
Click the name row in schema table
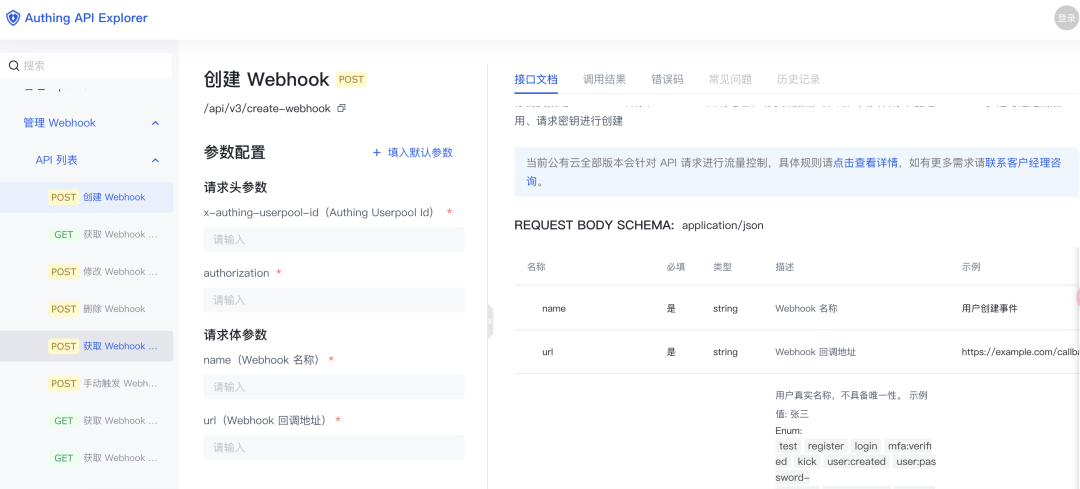pos(796,309)
